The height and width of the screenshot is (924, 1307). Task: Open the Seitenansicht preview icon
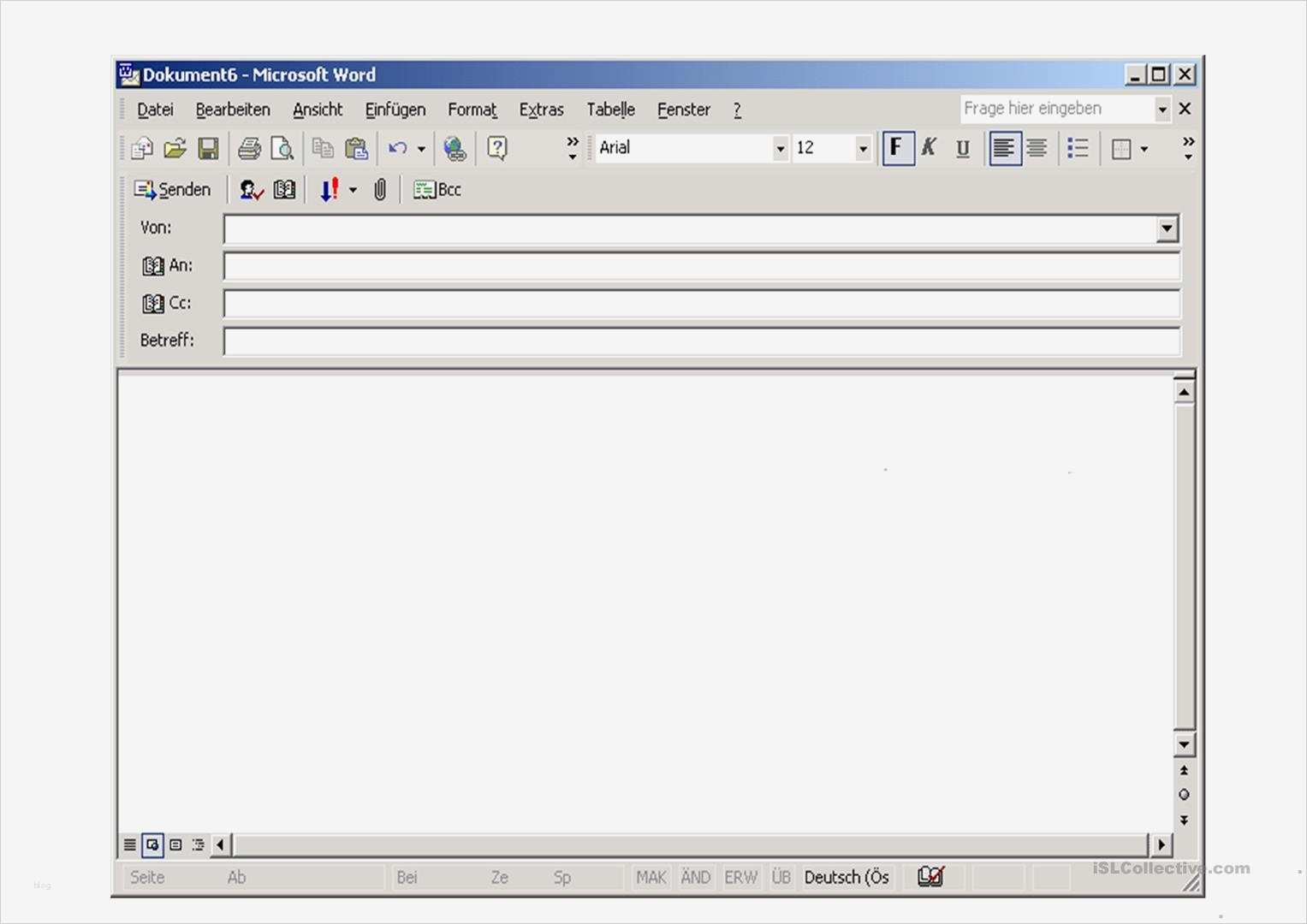pos(282,148)
